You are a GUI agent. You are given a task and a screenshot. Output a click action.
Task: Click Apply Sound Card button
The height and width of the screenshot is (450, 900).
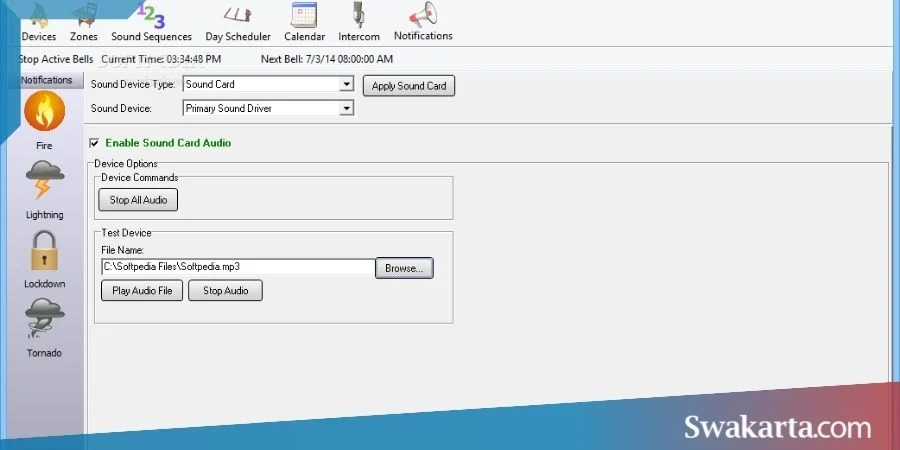[x=409, y=86]
